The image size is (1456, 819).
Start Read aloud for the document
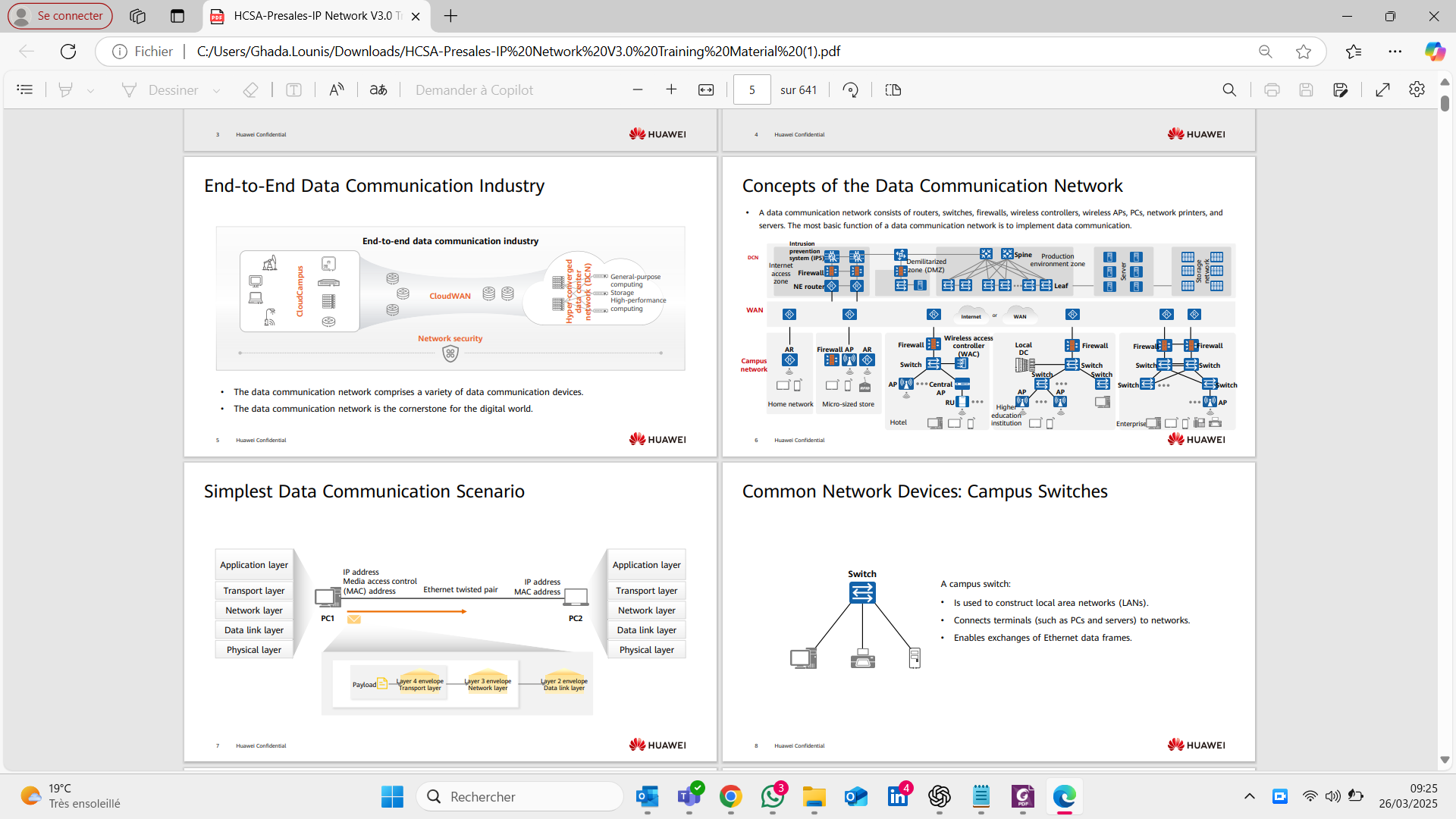(x=337, y=89)
